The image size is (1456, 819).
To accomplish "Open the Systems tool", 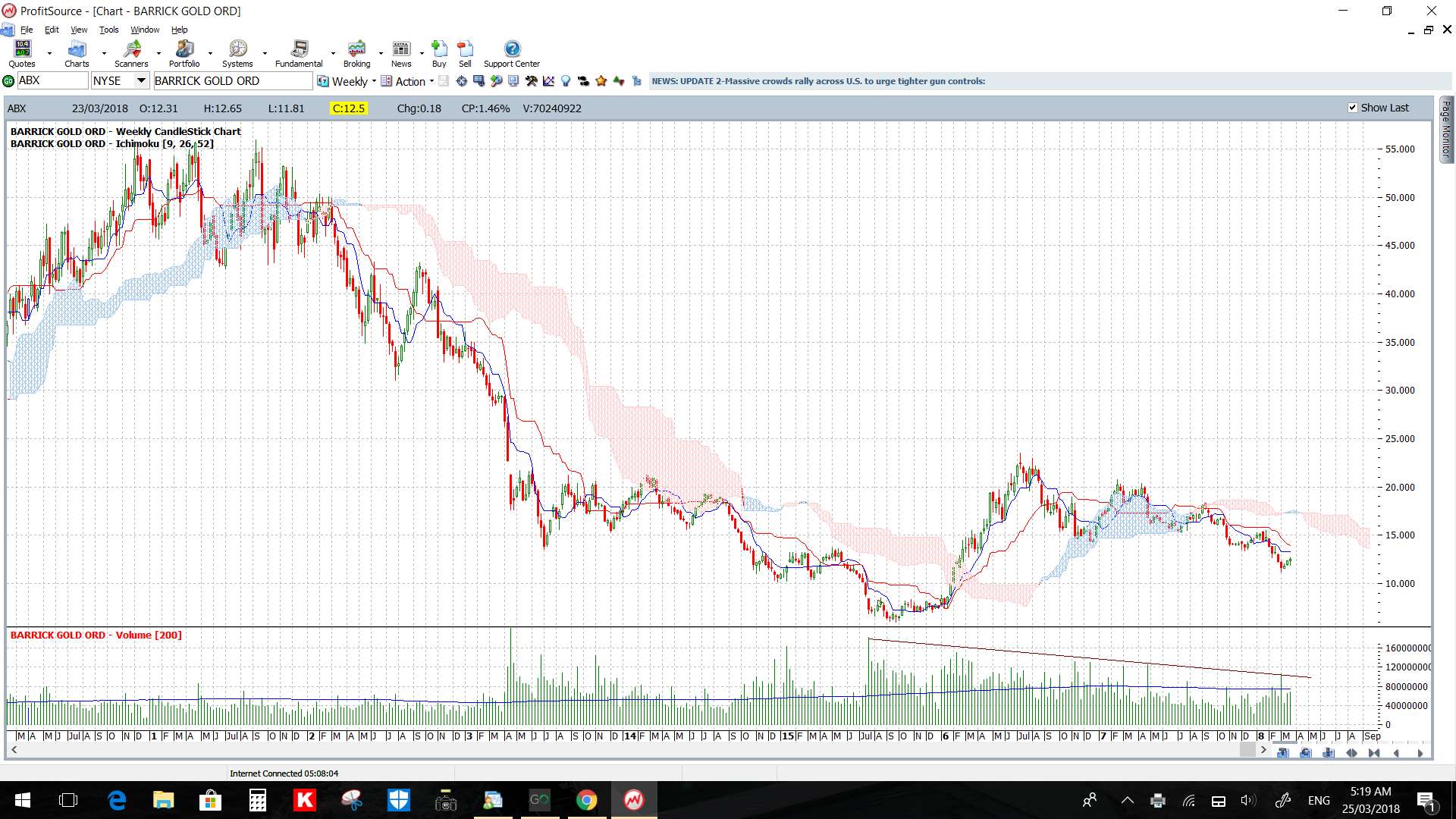I will point(237,54).
